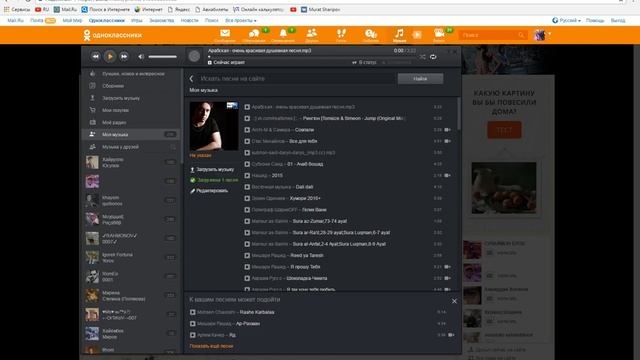Close the К вашим песням suggestions panel

pyautogui.click(x=454, y=301)
